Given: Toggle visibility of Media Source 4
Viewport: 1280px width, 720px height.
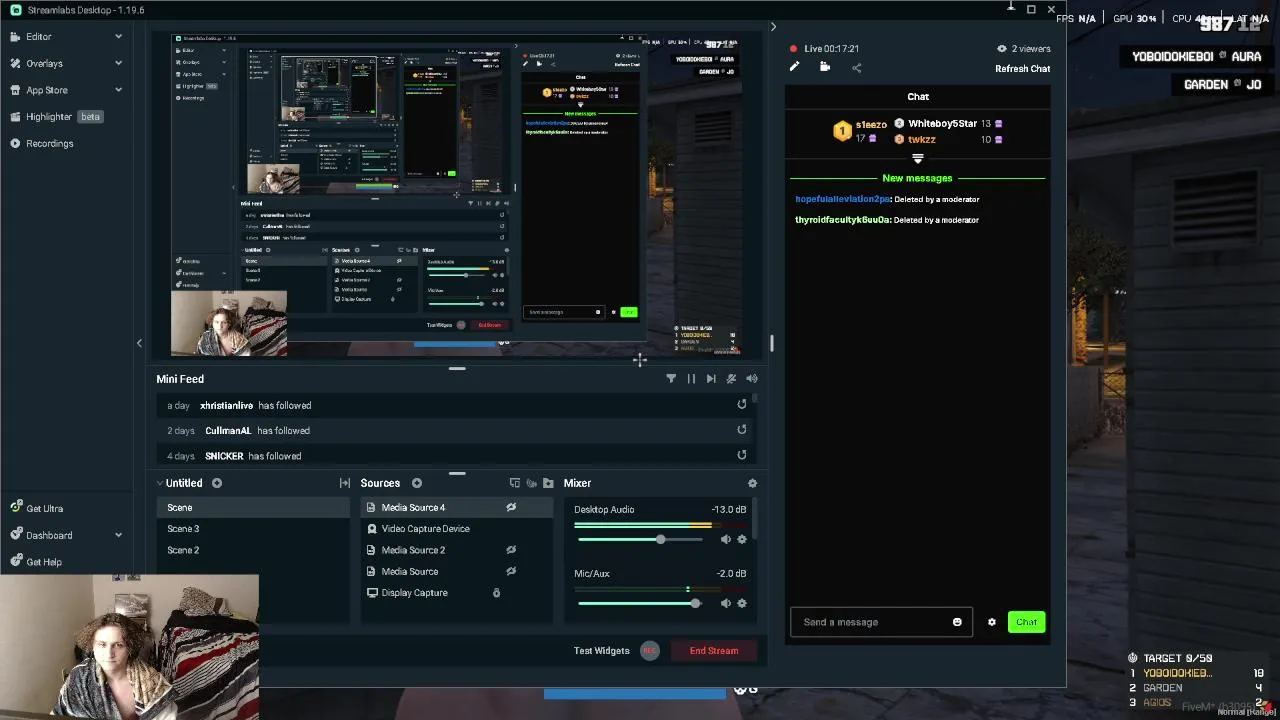Looking at the screenshot, I should (511, 508).
